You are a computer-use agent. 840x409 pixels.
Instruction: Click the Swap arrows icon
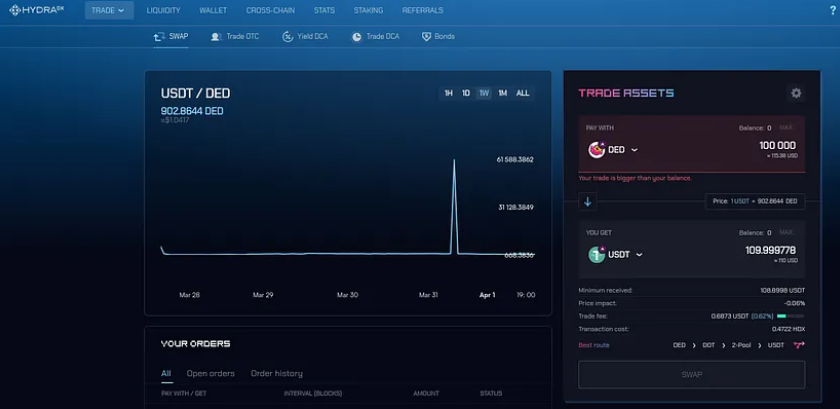[159, 37]
